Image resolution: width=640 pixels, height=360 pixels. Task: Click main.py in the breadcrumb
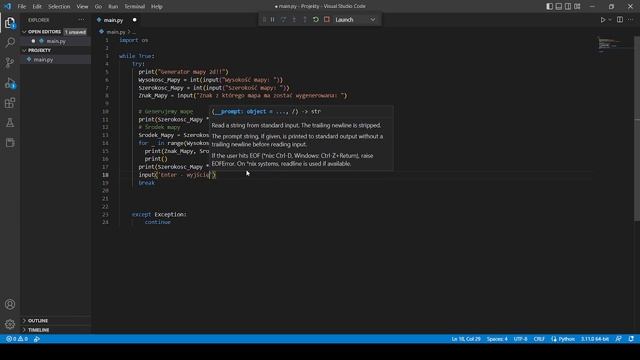[116, 32]
